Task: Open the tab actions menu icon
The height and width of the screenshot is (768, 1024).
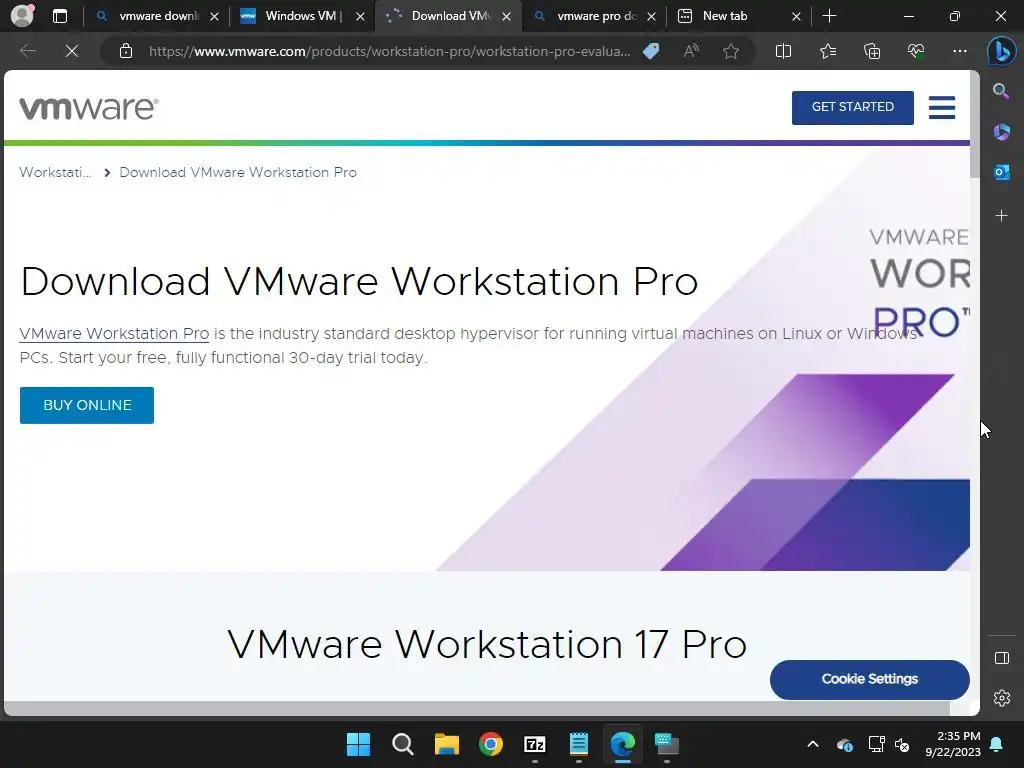Action: point(60,16)
